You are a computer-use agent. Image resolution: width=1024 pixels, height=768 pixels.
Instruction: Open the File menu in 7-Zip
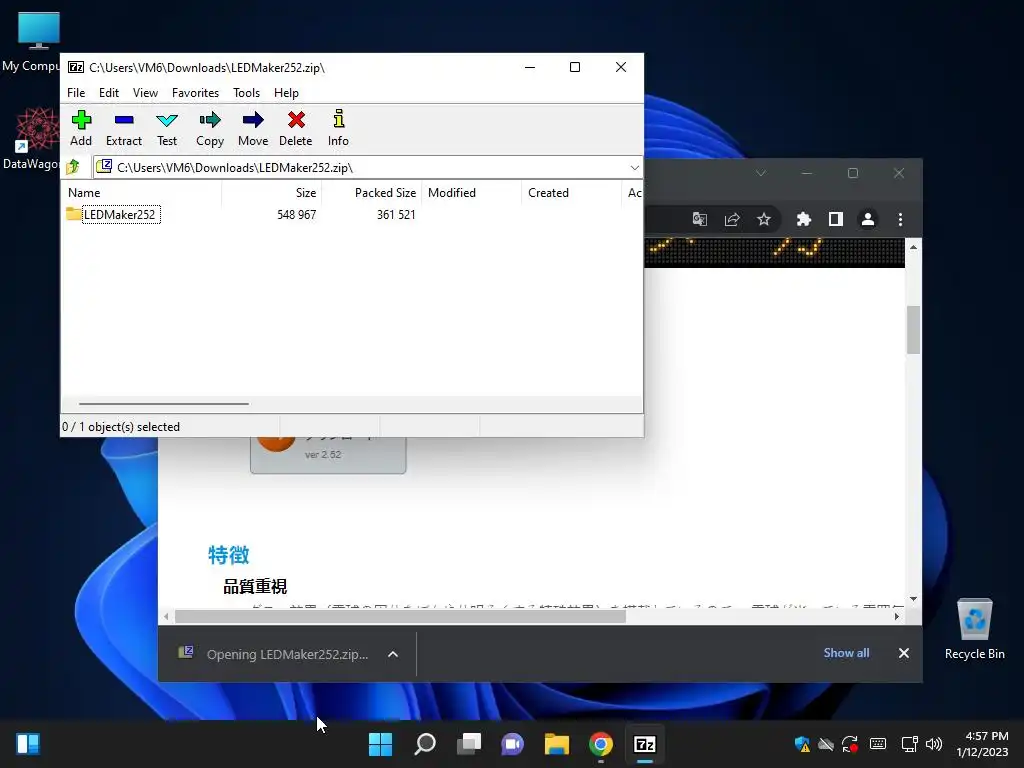pos(76,93)
